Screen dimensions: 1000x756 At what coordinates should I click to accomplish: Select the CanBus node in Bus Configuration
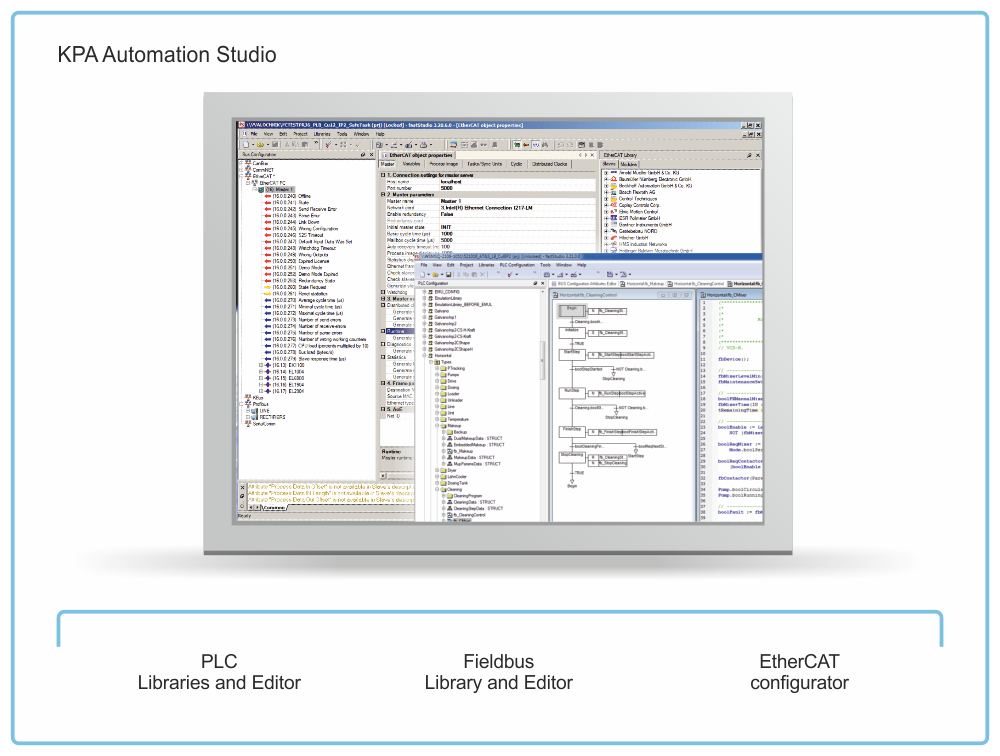click(260, 163)
